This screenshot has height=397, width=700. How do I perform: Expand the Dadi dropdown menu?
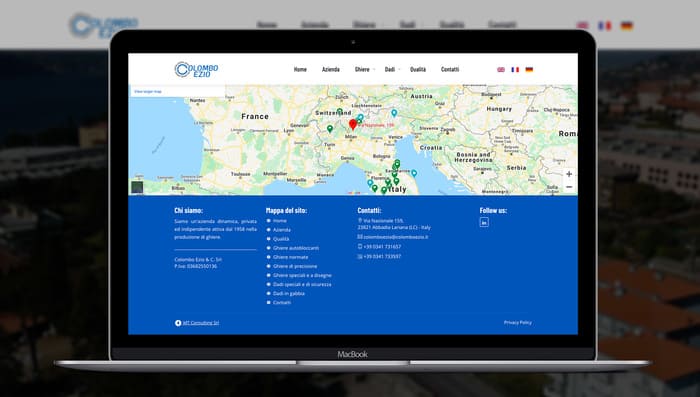pyautogui.click(x=392, y=69)
